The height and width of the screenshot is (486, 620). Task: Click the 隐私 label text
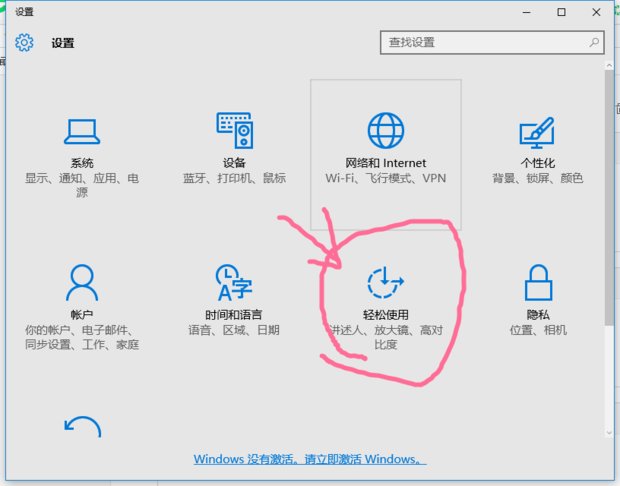tap(538, 315)
